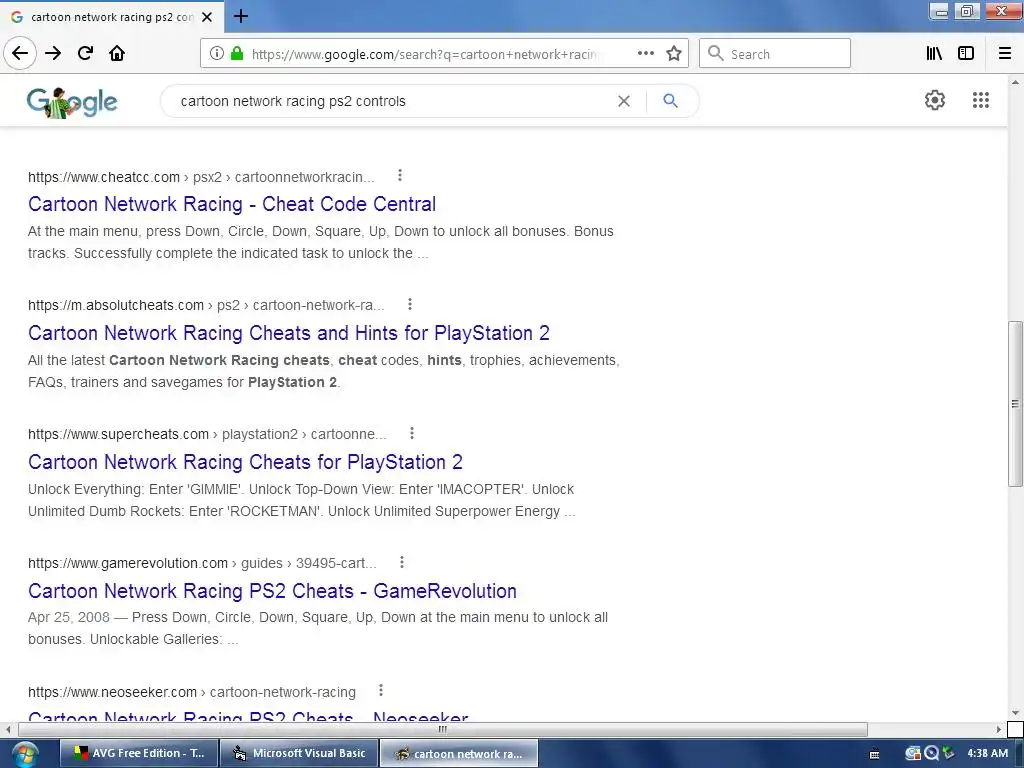Run search with the blue magnifier icon
This screenshot has height=768, width=1024.
click(x=670, y=101)
